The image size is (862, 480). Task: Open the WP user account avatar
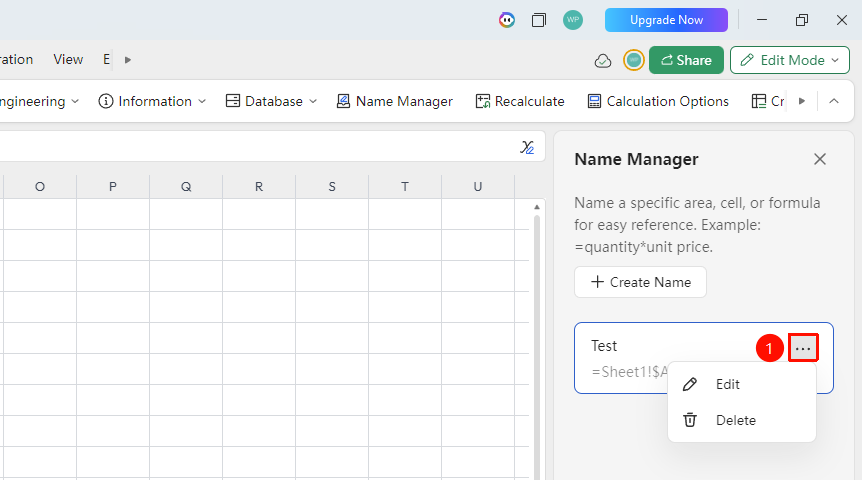point(572,20)
